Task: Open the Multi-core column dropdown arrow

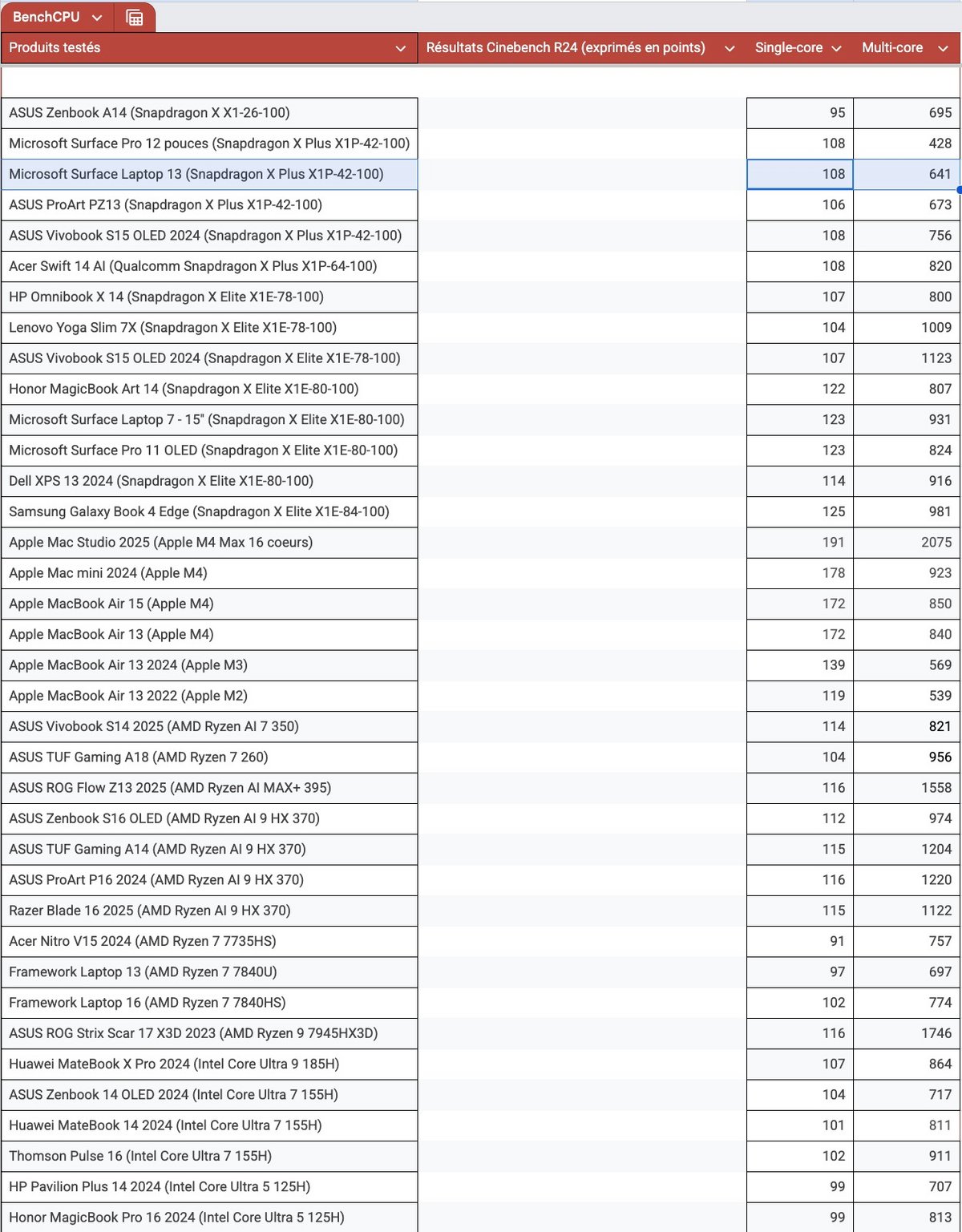Action: click(x=944, y=48)
